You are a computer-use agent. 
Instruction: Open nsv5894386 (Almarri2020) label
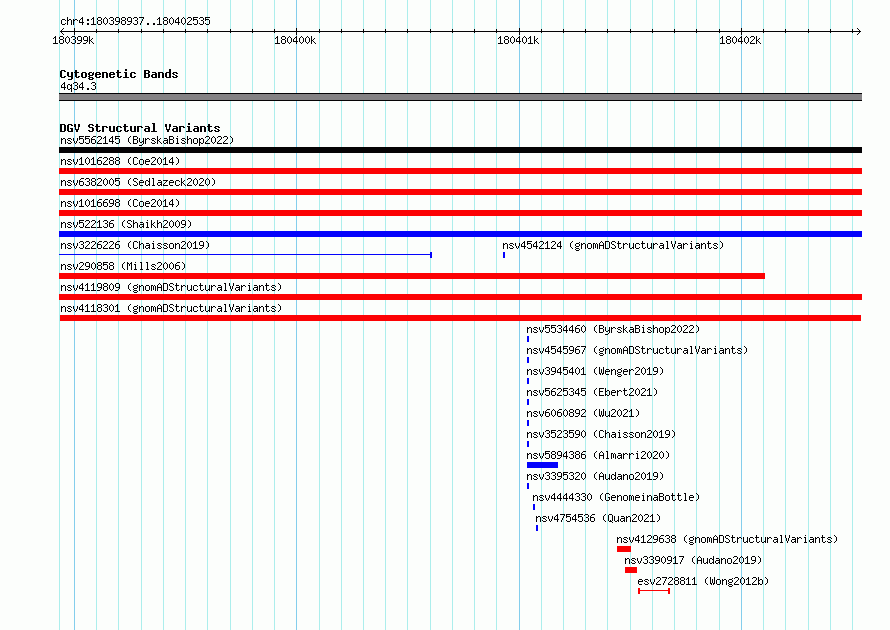598,455
